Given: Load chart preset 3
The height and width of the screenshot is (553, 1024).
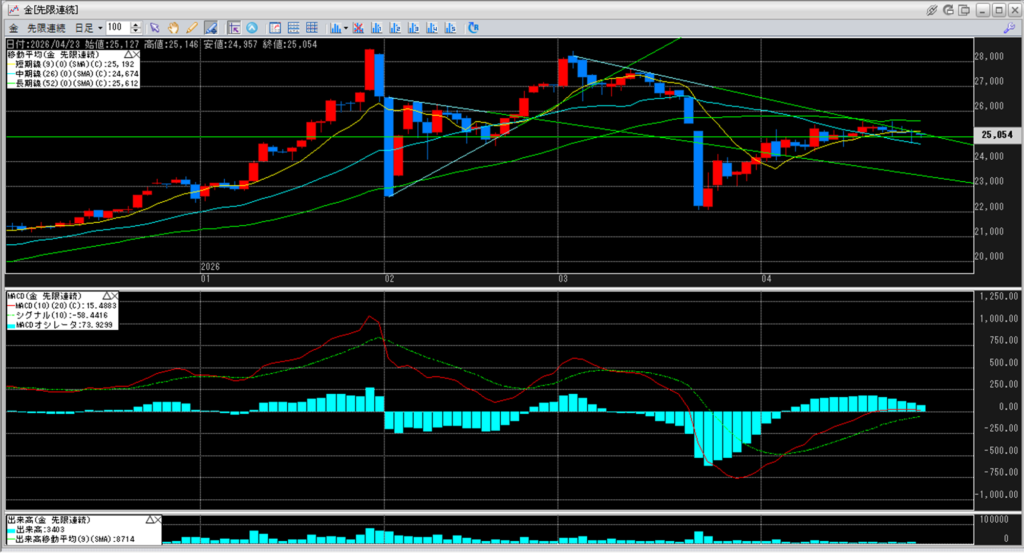Looking at the screenshot, I should point(413,28).
